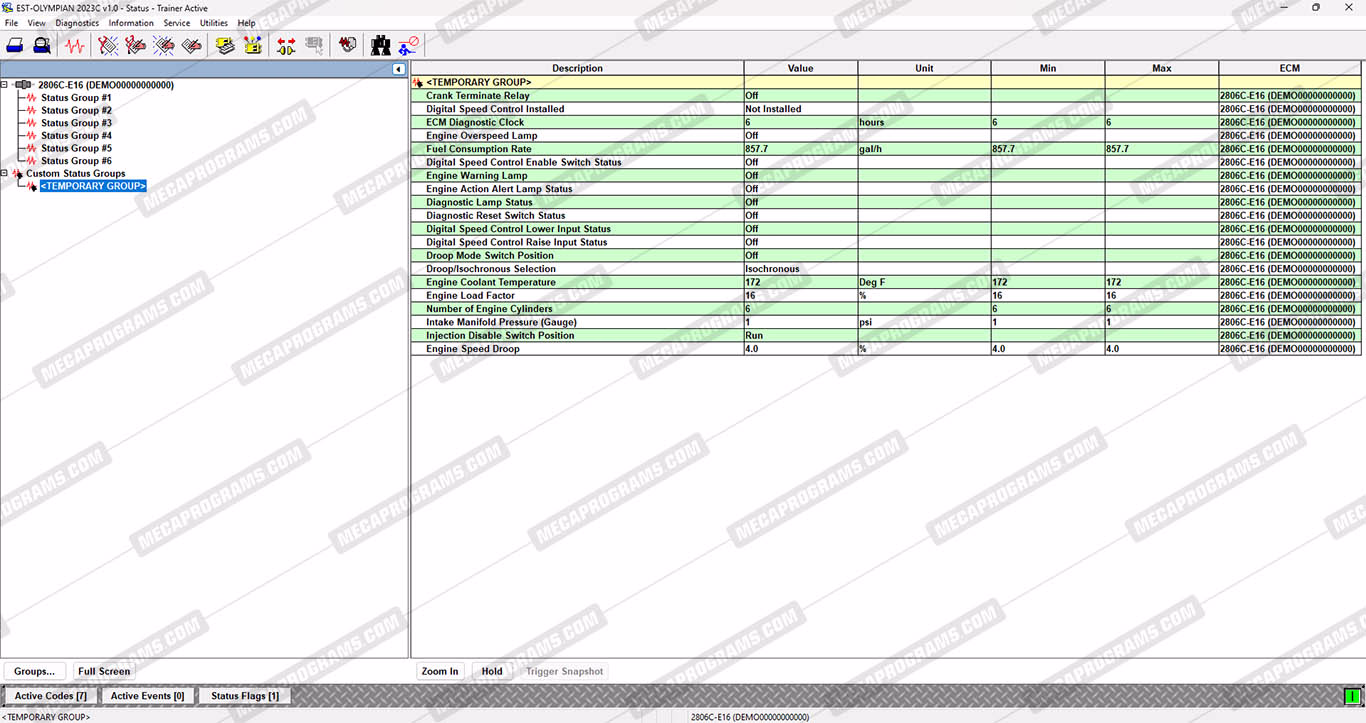Viewport: 1366px width, 723px height.
Task: Click the binoculars toolbar icon
Action: pos(381,45)
